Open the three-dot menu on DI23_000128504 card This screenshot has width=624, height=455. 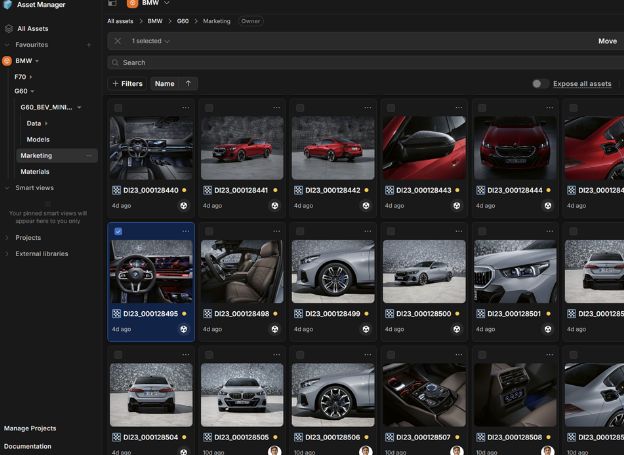[x=186, y=354]
